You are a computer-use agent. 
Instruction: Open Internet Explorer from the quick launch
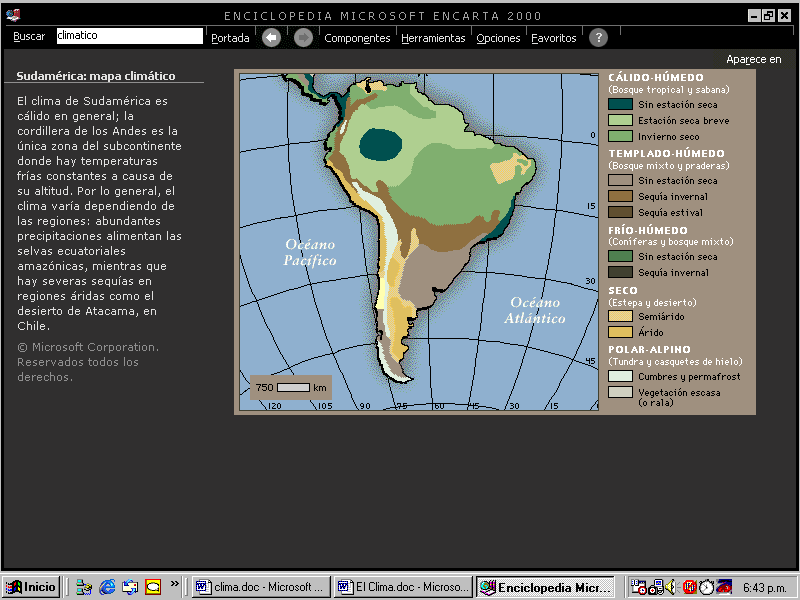[x=107, y=587]
